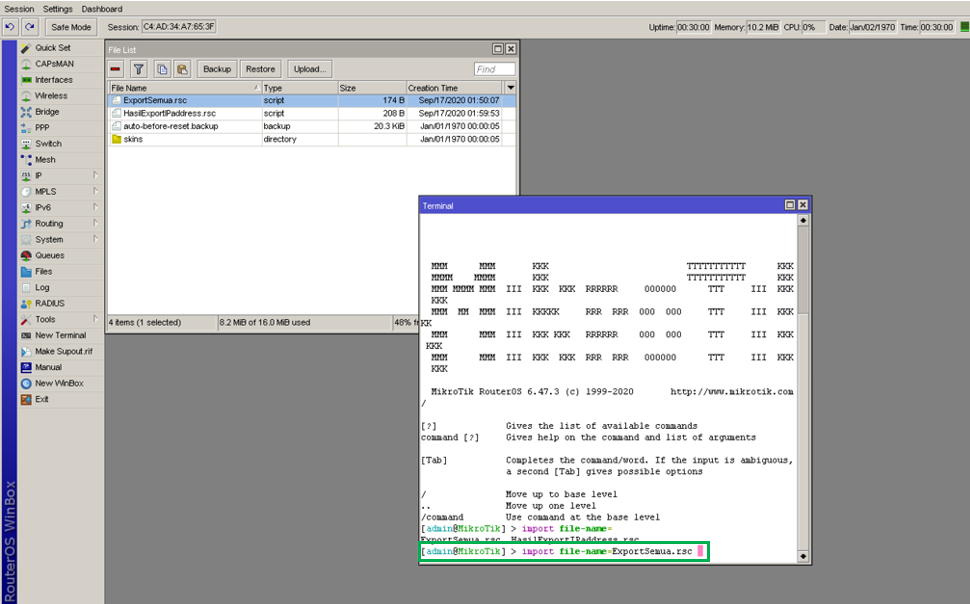The height and width of the screenshot is (604, 970).
Task: Click the Undo arrow icon in toolbar
Action: pos(10,27)
